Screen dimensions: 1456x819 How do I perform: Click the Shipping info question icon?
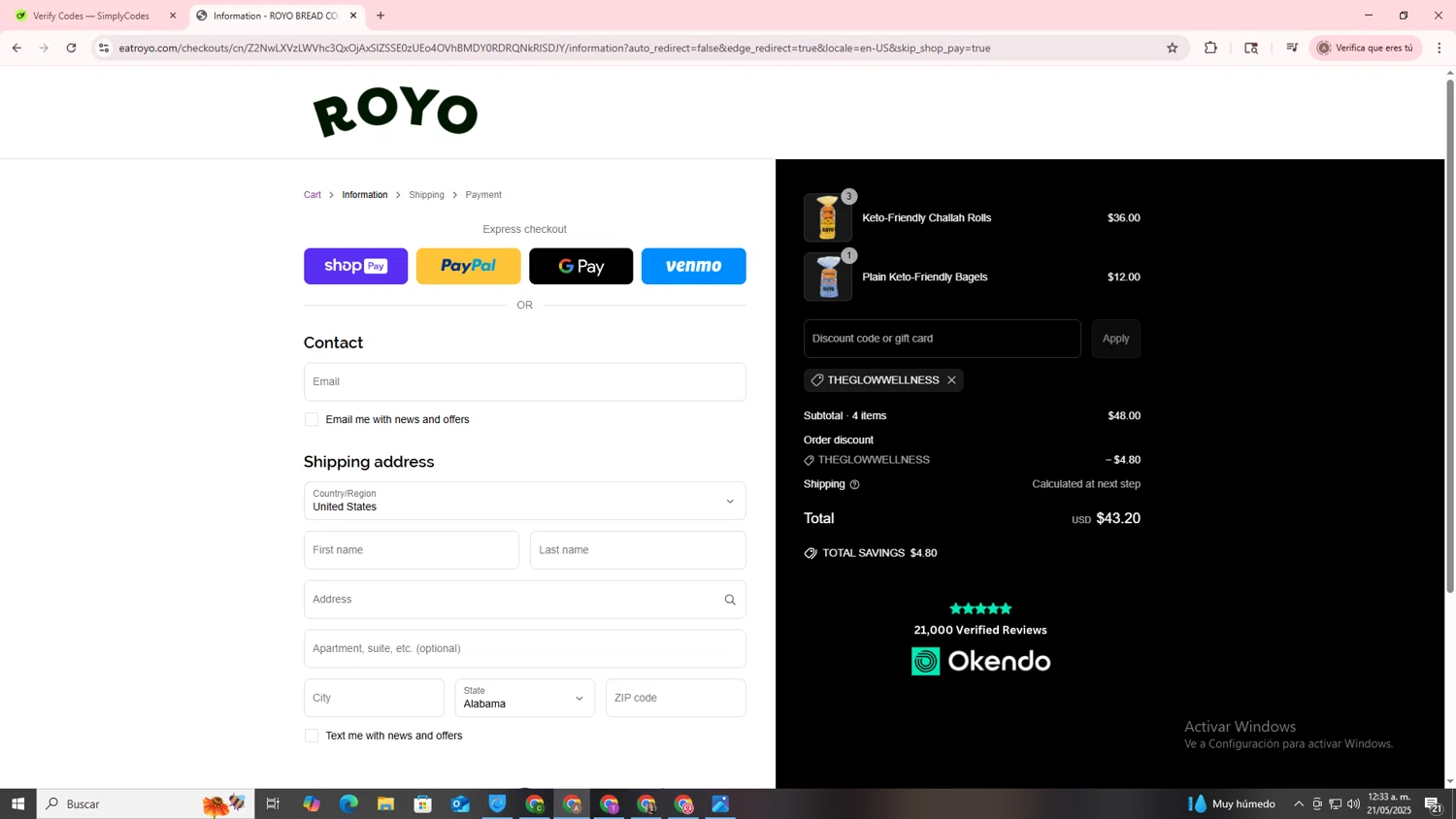pyautogui.click(x=854, y=484)
